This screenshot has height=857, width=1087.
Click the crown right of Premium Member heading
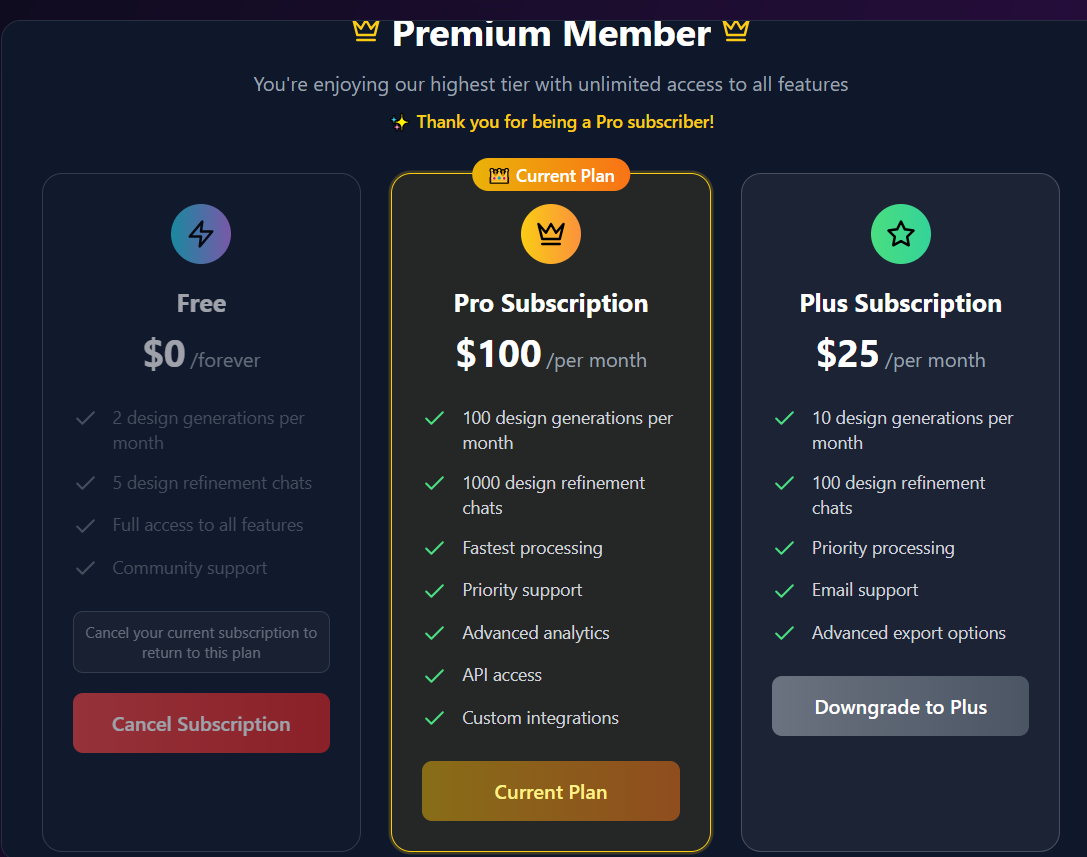pyautogui.click(x=736, y=32)
